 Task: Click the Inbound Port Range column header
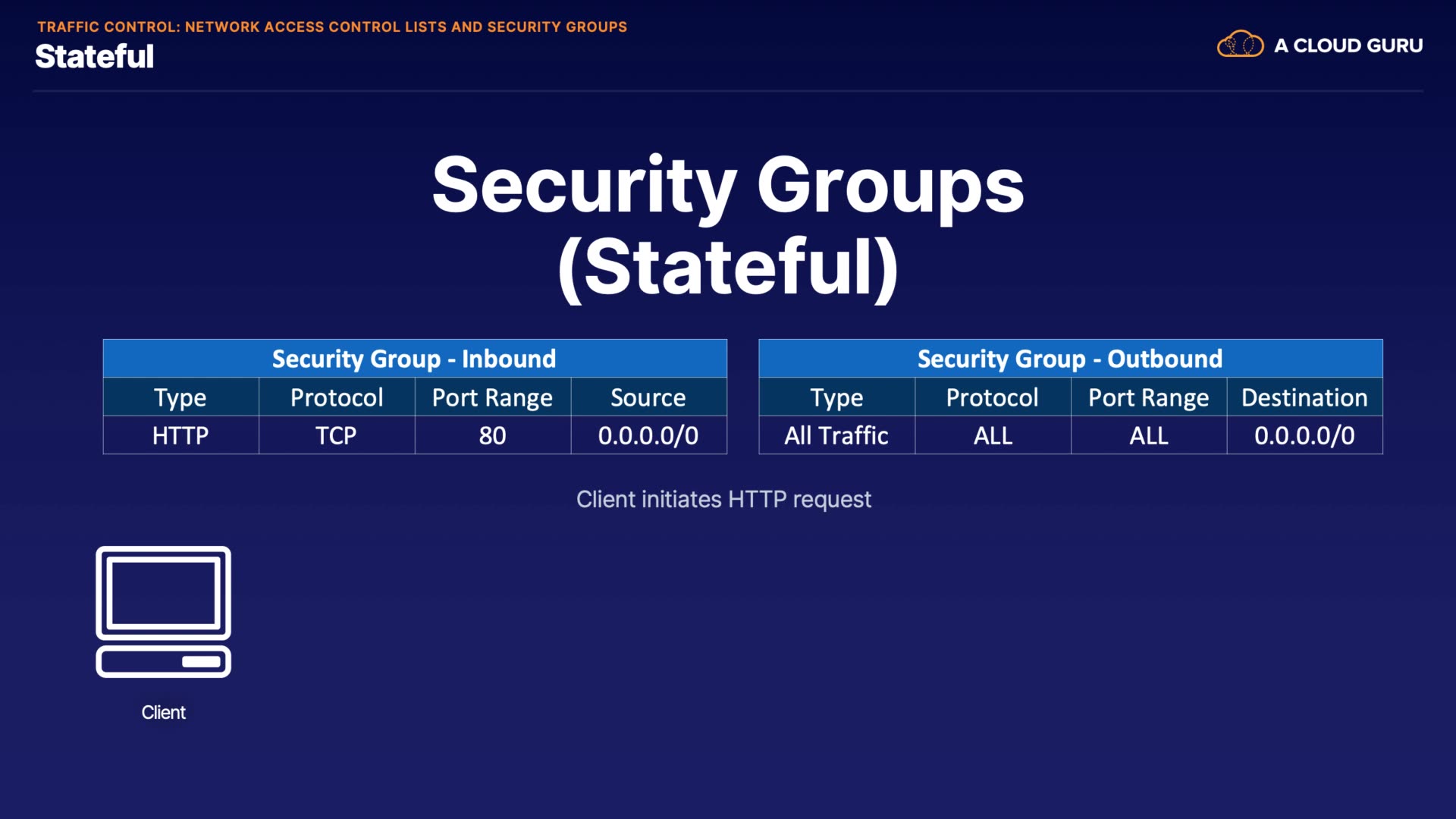[492, 397]
